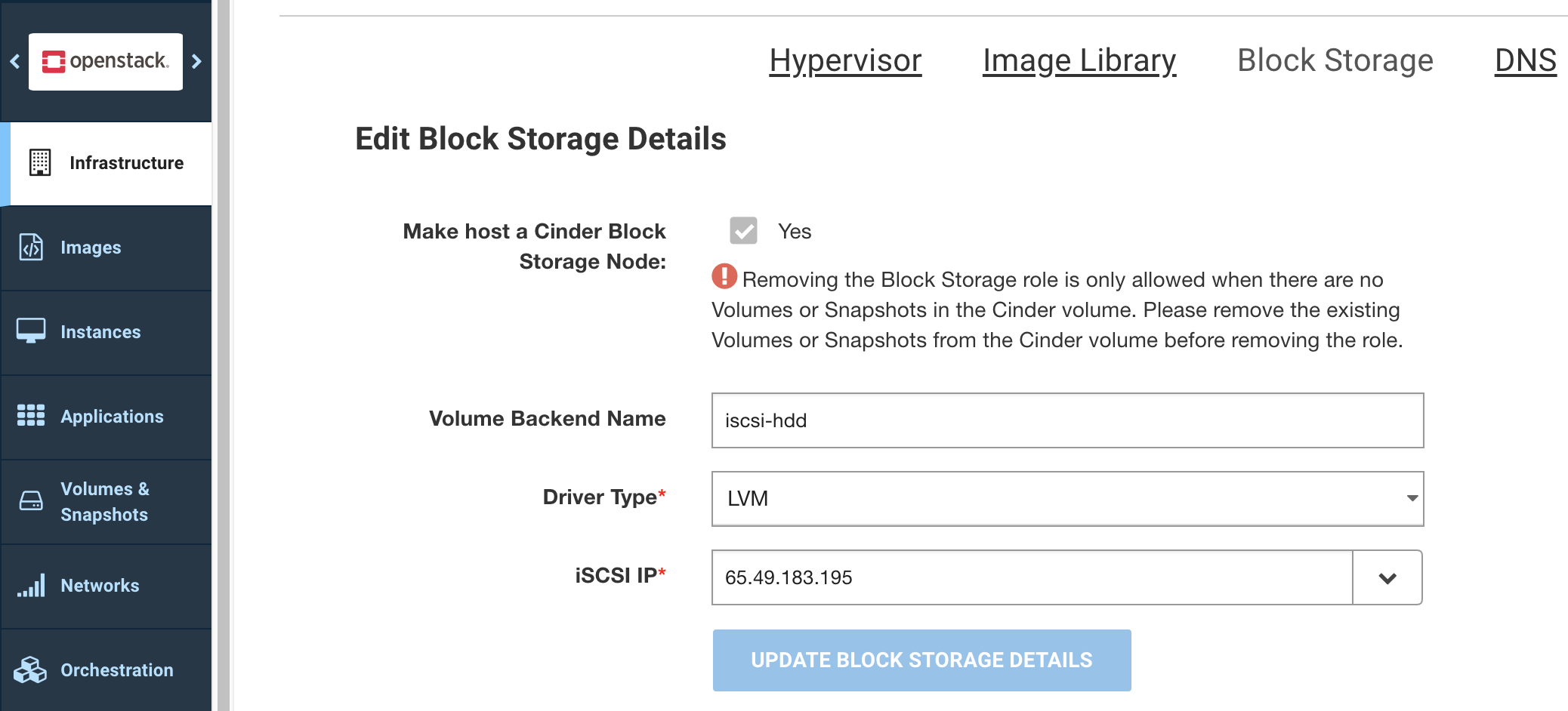Switch to the Hypervisor tab
The height and width of the screenshot is (711, 1568).
click(x=845, y=60)
